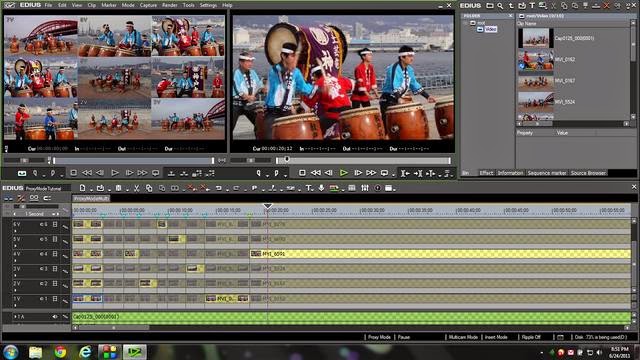Open the dropdown arrow beside the Title tool
This screenshot has height=360, width=640.
pos(313,189)
